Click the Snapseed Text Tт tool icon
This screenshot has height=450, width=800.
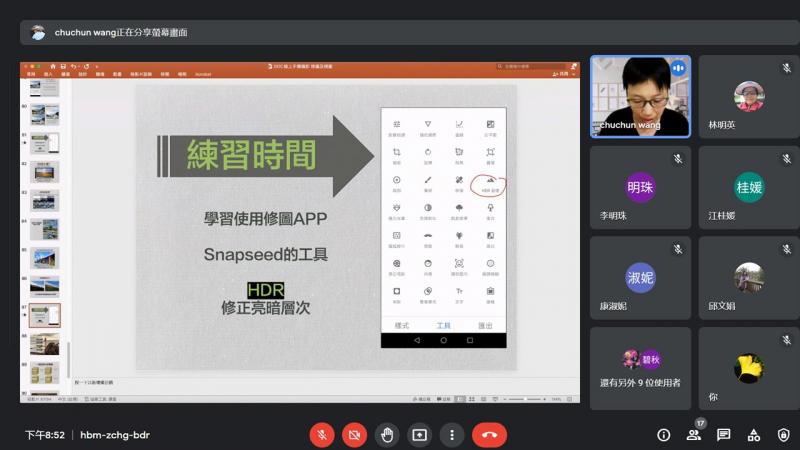click(459, 291)
